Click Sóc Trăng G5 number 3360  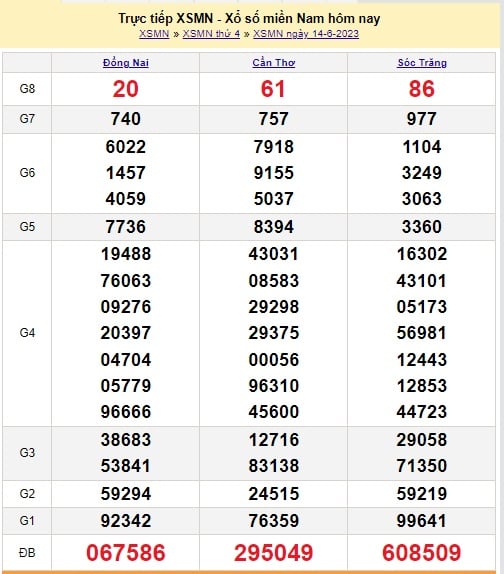pos(422,227)
